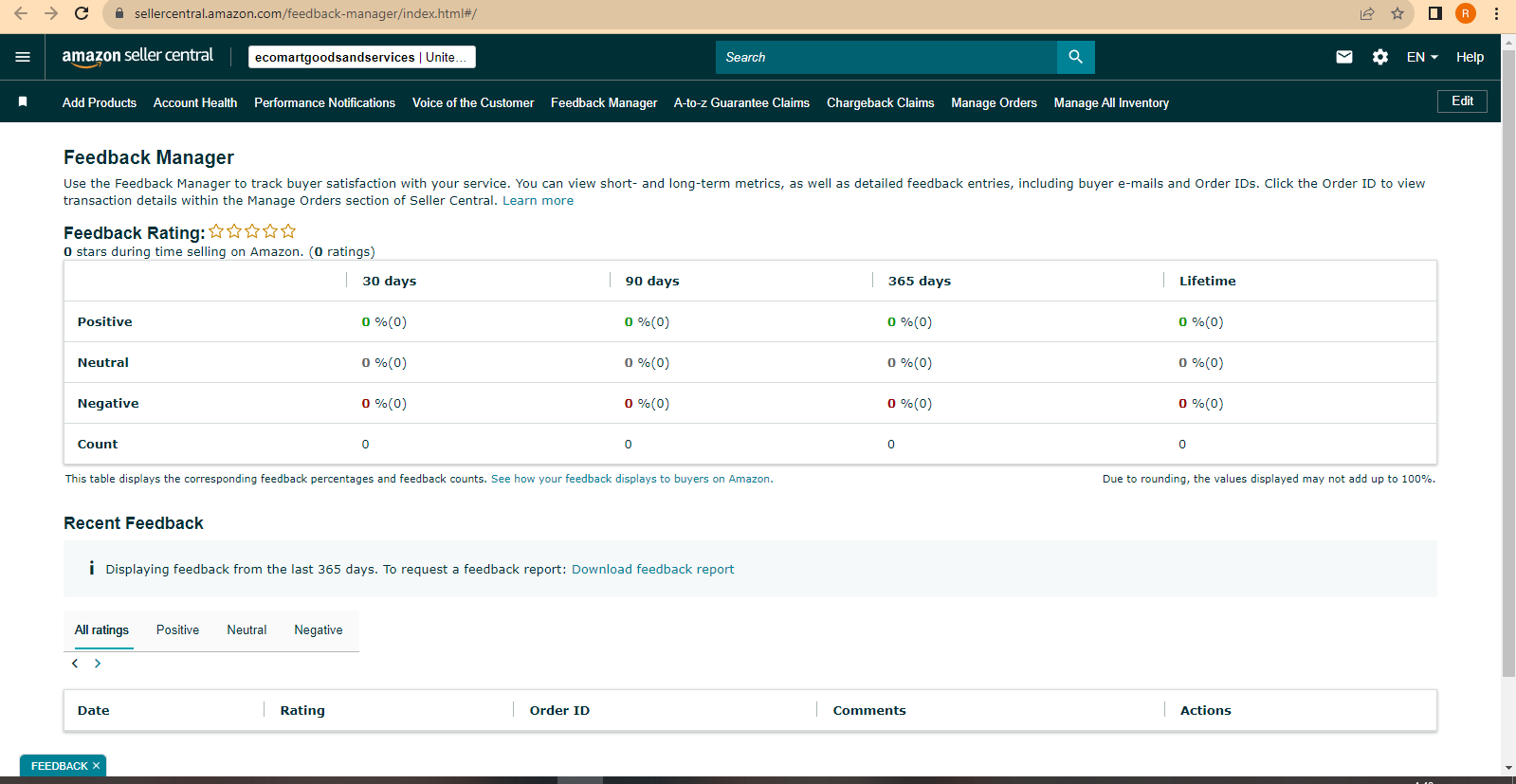
Task: Click the Feedback Manager page heading
Action: [x=149, y=157]
